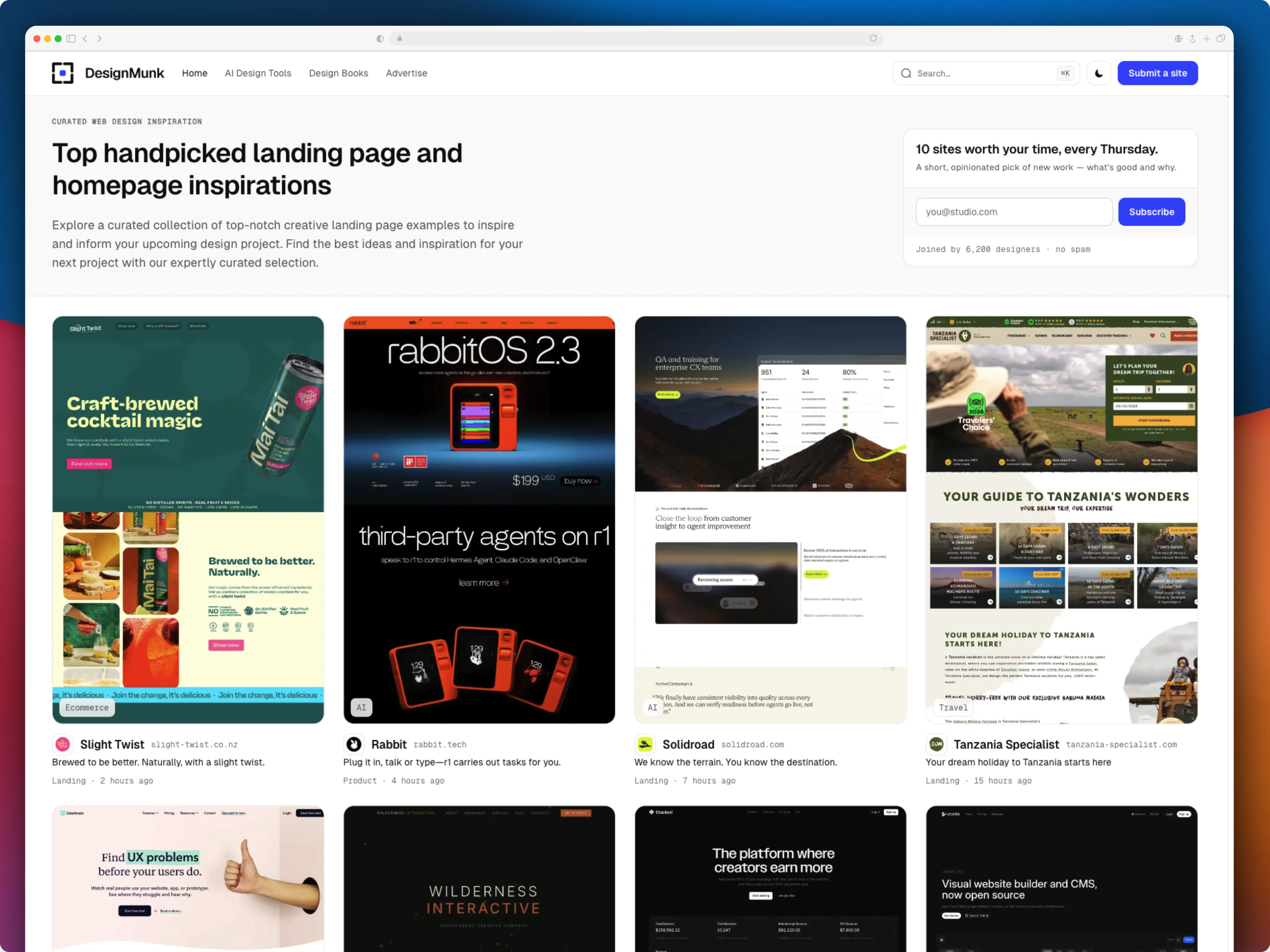Image resolution: width=1270 pixels, height=952 pixels.
Task: Open a new tab with the plus icon
Action: tap(1206, 38)
